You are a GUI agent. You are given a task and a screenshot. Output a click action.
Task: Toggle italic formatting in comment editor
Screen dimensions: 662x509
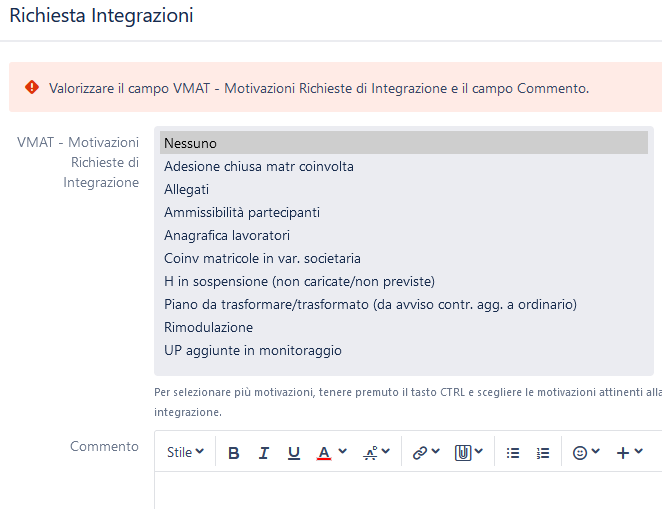[264, 453]
